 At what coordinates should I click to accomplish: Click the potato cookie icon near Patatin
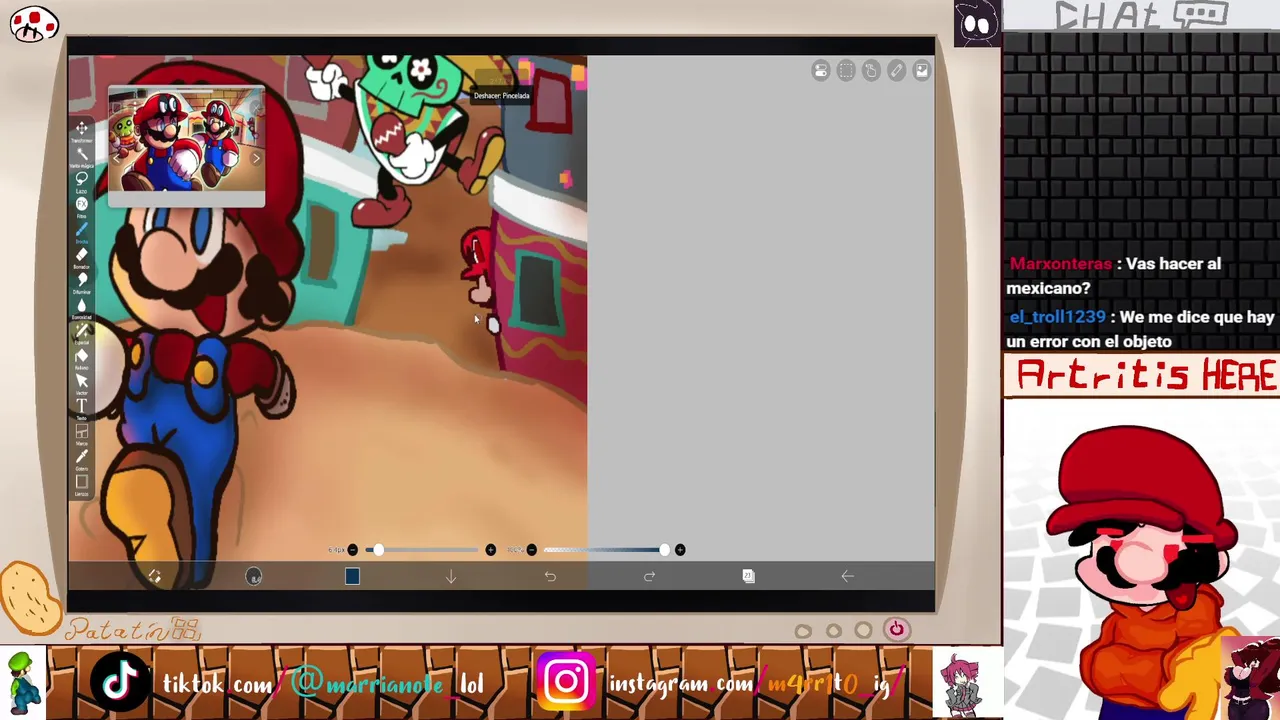click(31, 597)
